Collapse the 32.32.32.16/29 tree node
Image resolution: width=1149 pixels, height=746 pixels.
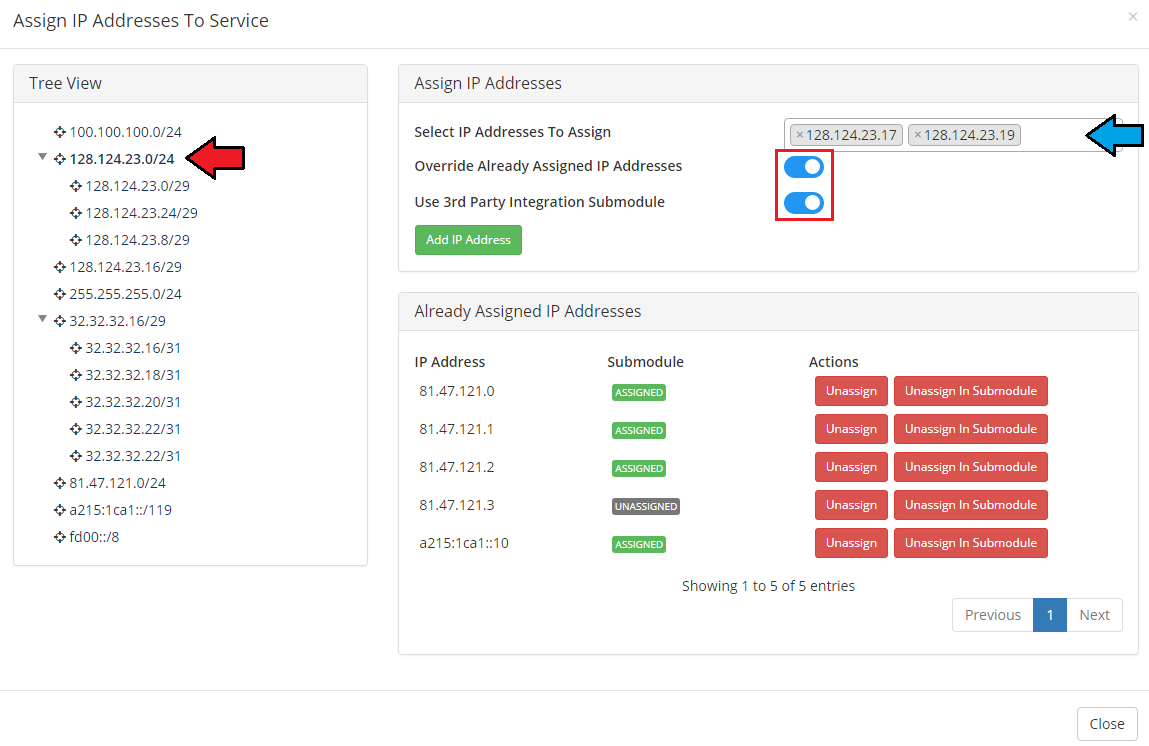click(43, 319)
